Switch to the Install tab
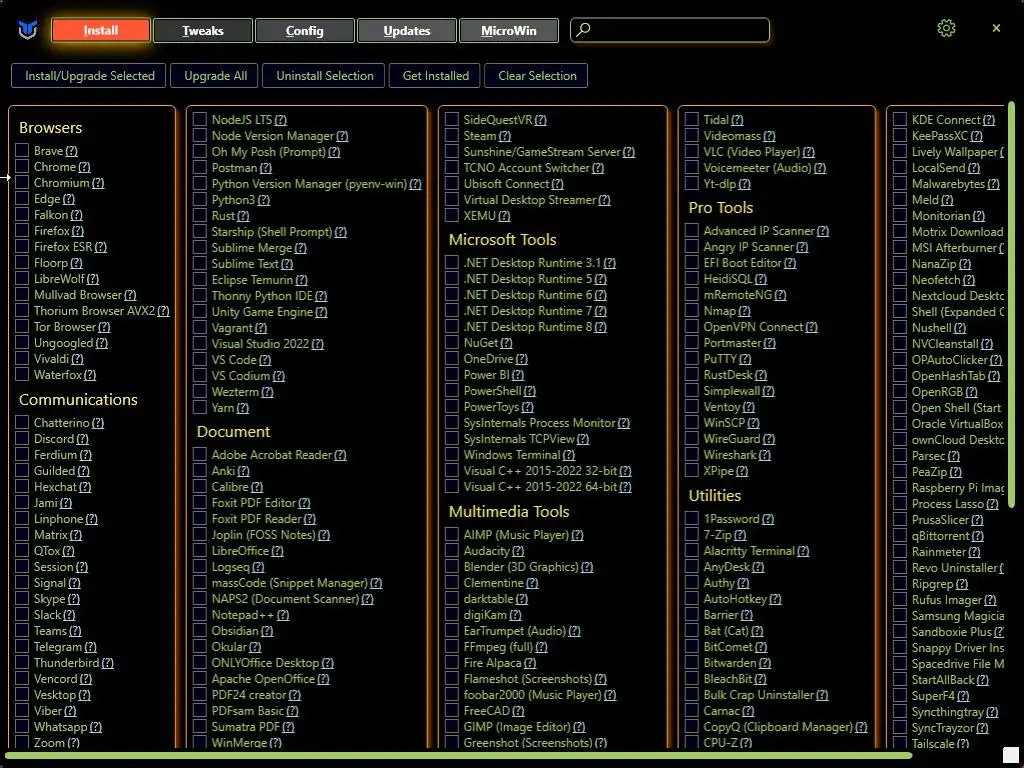The image size is (1024, 768). (x=101, y=30)
